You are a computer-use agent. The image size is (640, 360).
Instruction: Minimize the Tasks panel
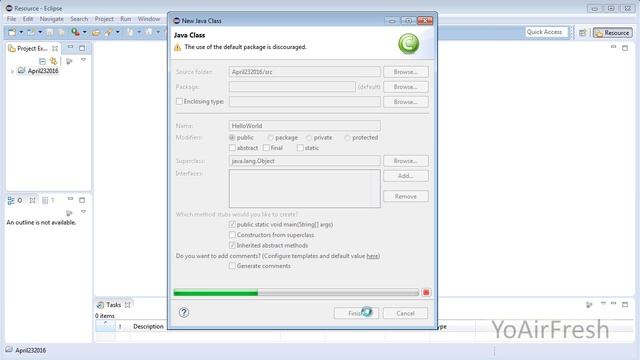point(613,304)
